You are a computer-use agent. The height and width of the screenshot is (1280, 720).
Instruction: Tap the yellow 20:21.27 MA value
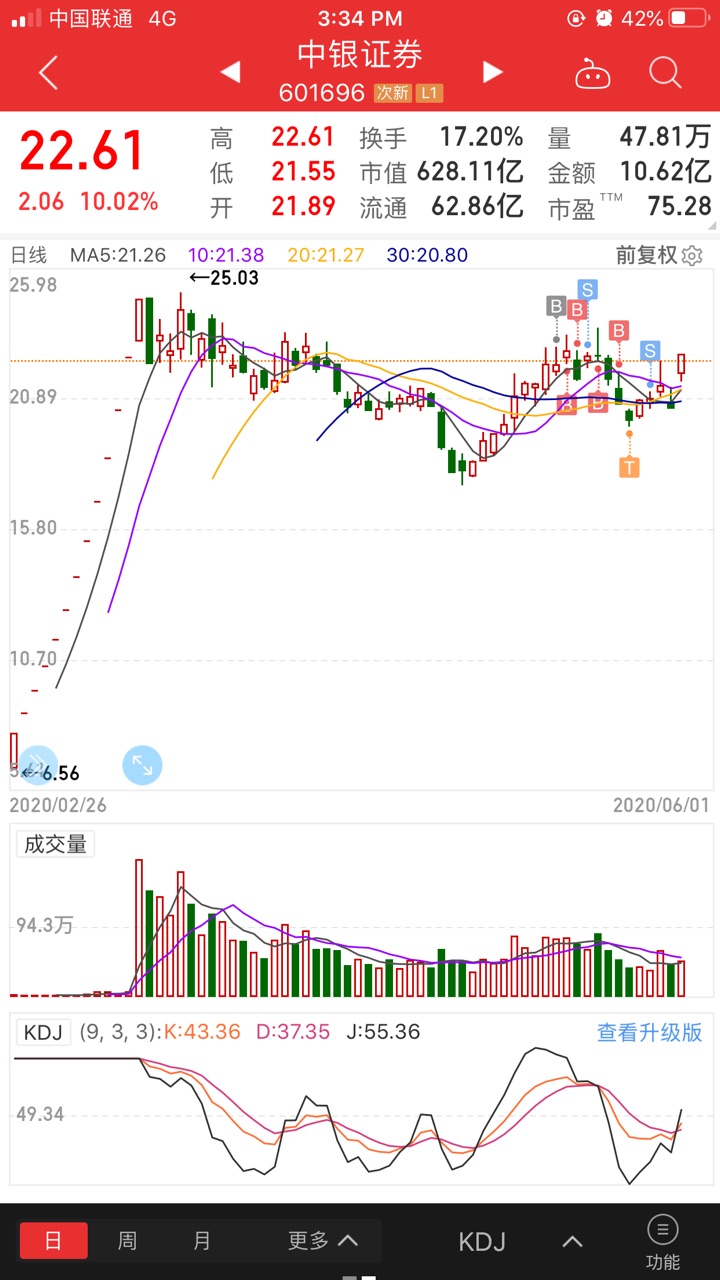tap(326, 255)
